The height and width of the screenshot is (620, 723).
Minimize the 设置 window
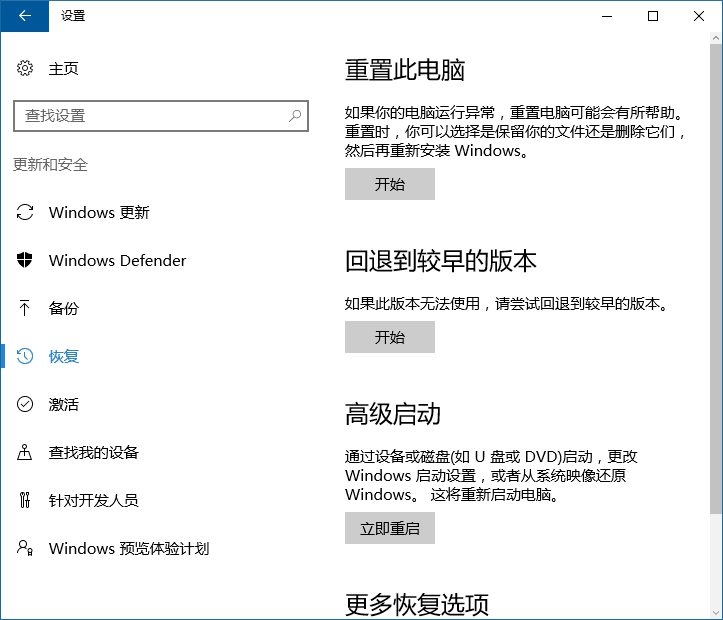607,15
